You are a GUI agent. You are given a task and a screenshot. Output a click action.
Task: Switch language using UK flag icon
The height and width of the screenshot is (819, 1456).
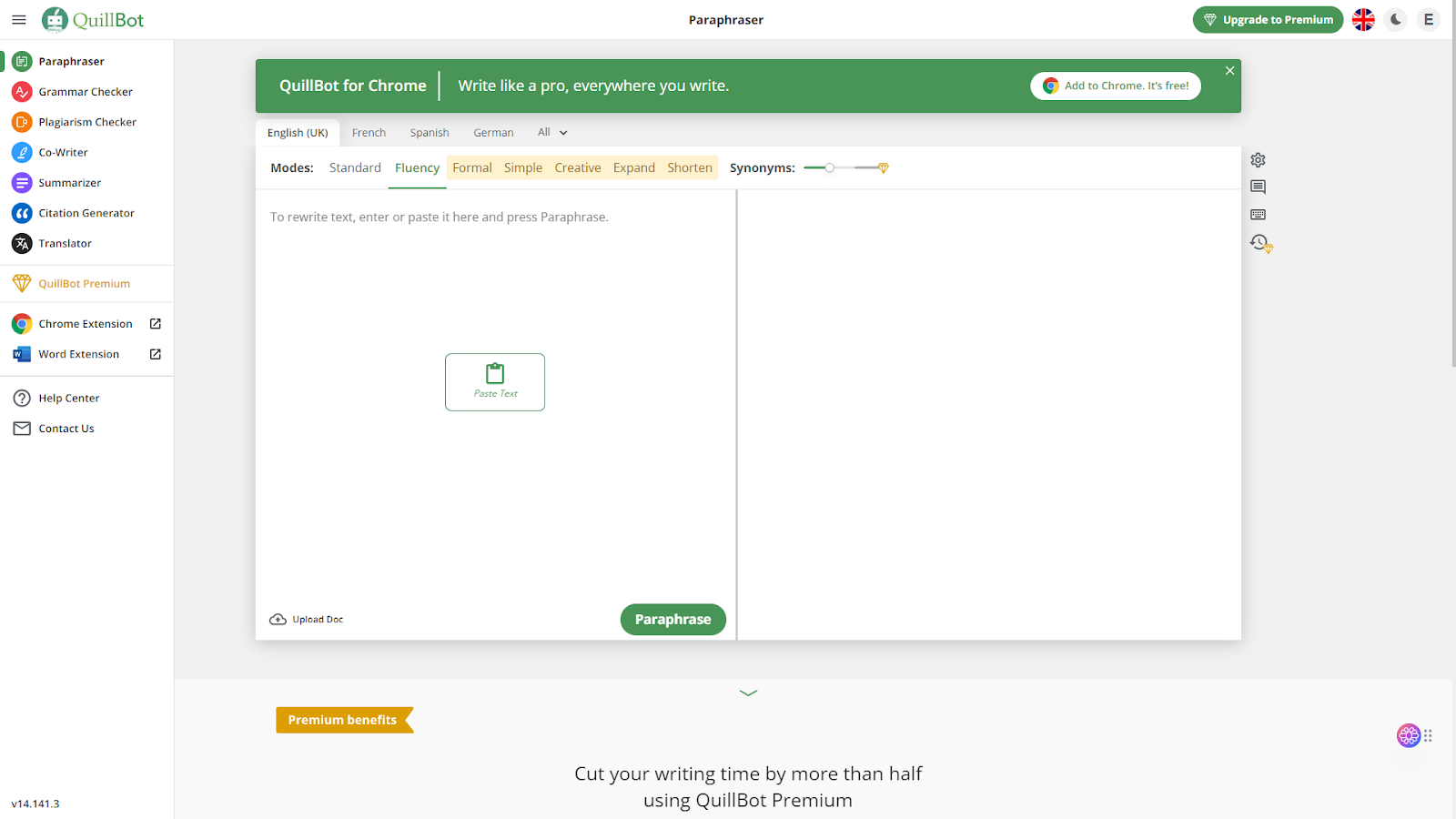click(x=1363, y=19)
